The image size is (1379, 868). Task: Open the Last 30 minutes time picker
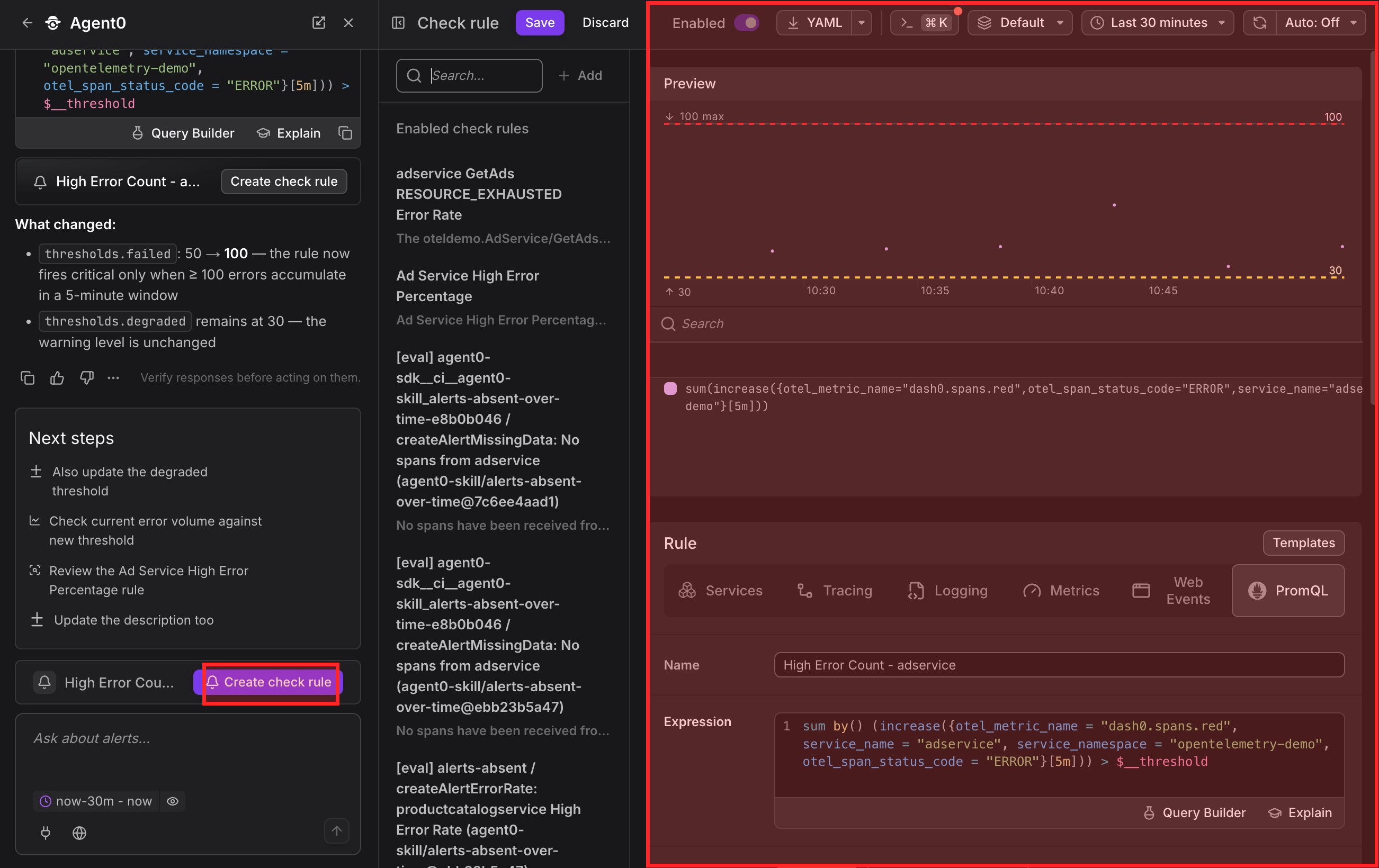click(1158, 23)
